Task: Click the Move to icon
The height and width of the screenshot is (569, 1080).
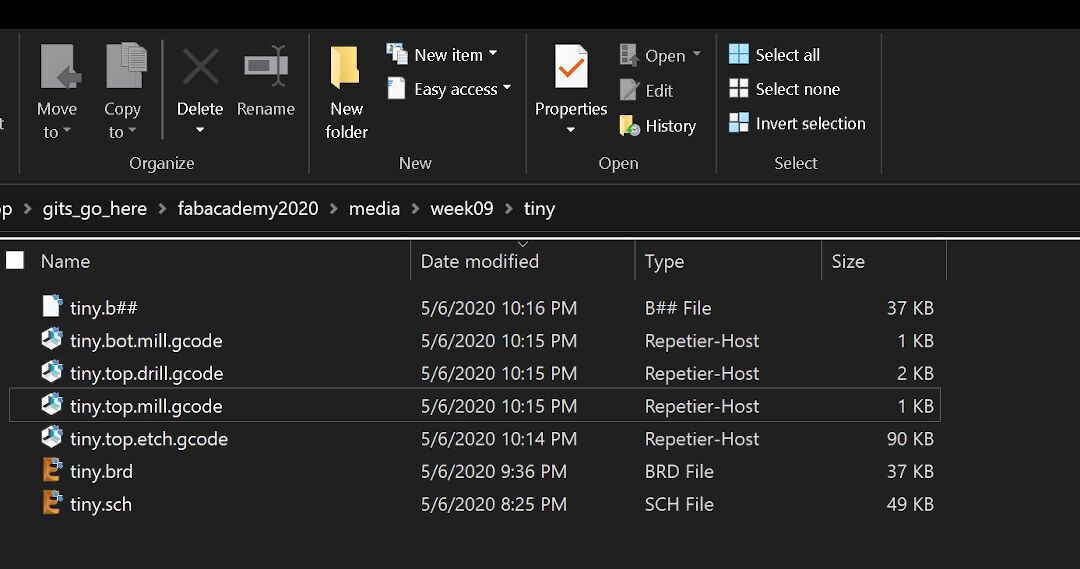Action: (x=58, y=68)
